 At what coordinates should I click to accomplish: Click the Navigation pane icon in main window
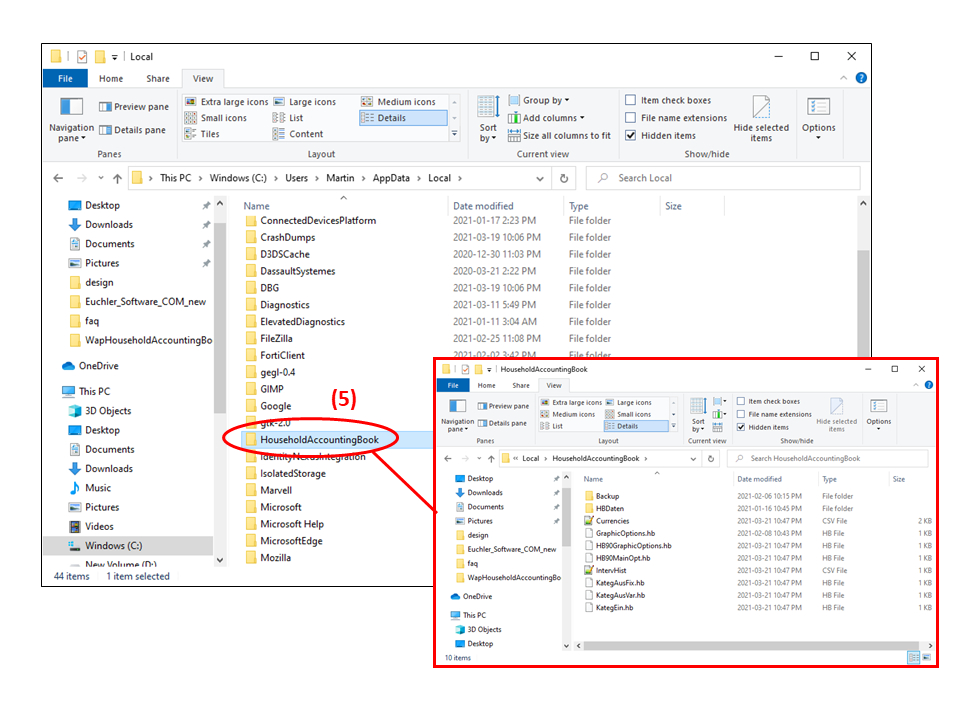point(71,108)
